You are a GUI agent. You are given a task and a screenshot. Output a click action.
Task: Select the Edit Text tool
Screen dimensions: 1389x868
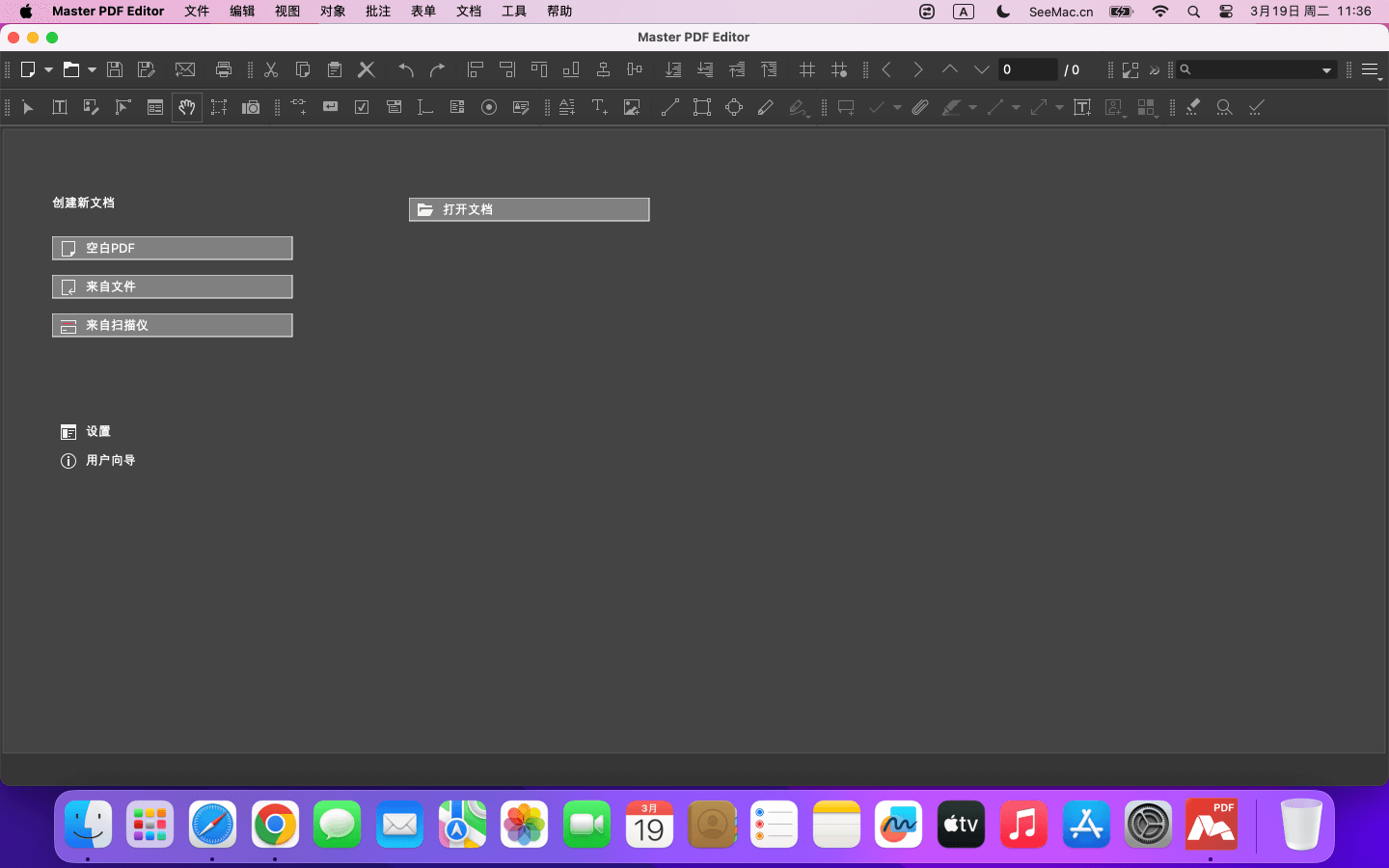[x=60, y=107]
